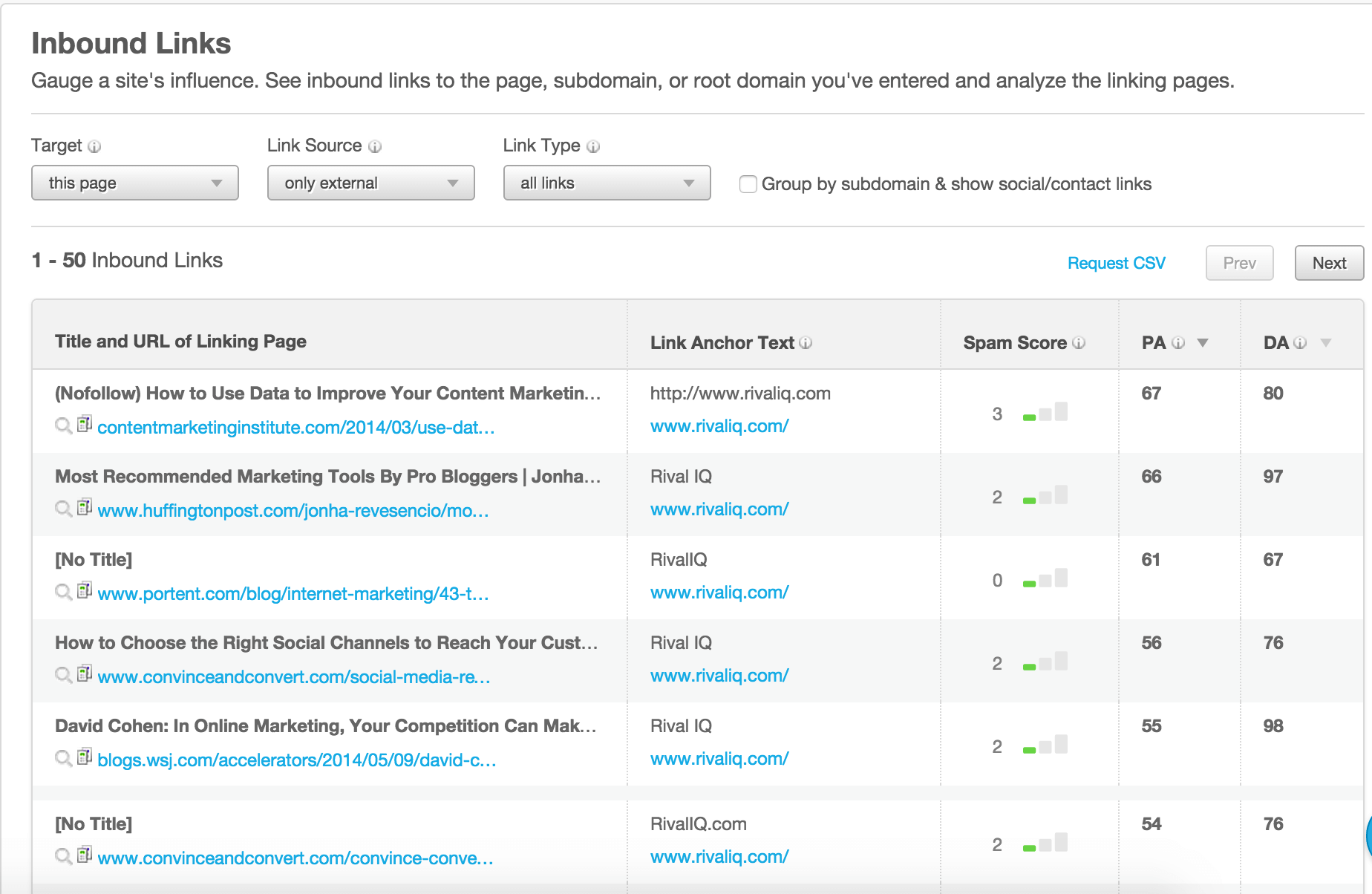Click the 'Spam Score' column header label
The width and height of the screenshot is (1372, 894).
tap(1015, 342)
